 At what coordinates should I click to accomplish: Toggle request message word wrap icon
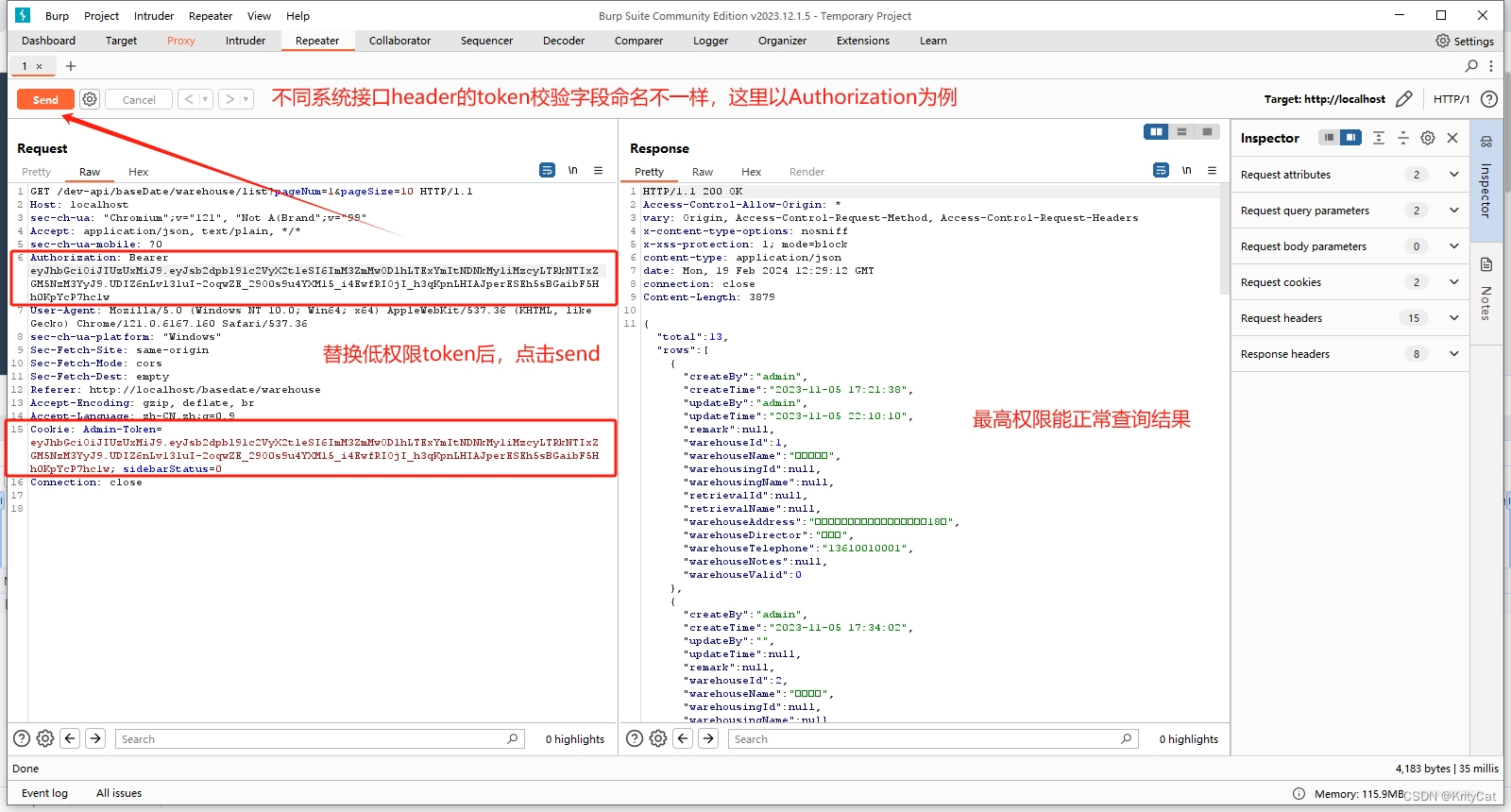point(548,170)
